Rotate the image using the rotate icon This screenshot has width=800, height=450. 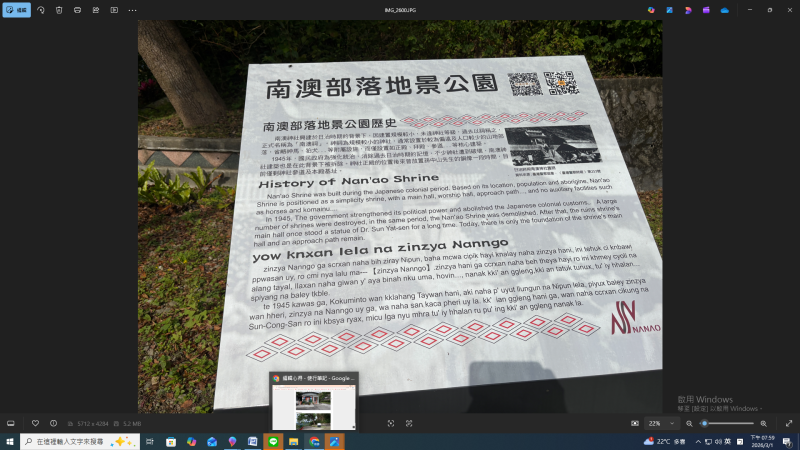(41, 10)
